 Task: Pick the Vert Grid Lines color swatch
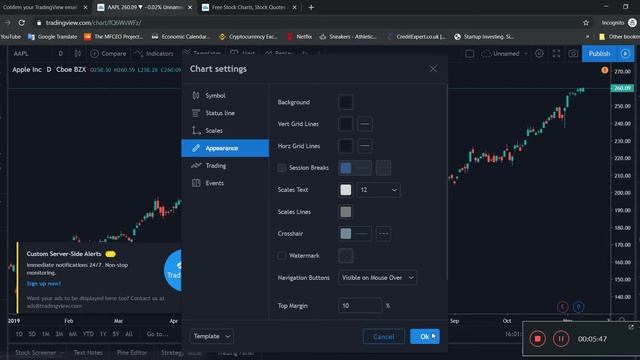point(346,124)
